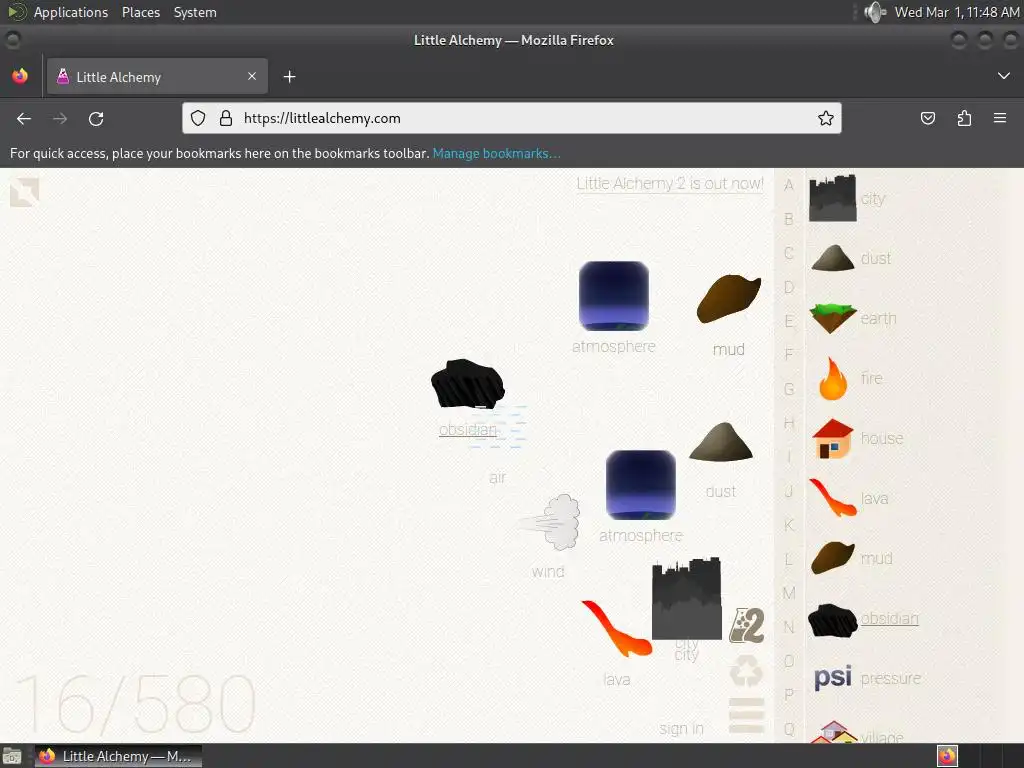Open the Applications menu
1024x768 pixels.
coord(71,12)
